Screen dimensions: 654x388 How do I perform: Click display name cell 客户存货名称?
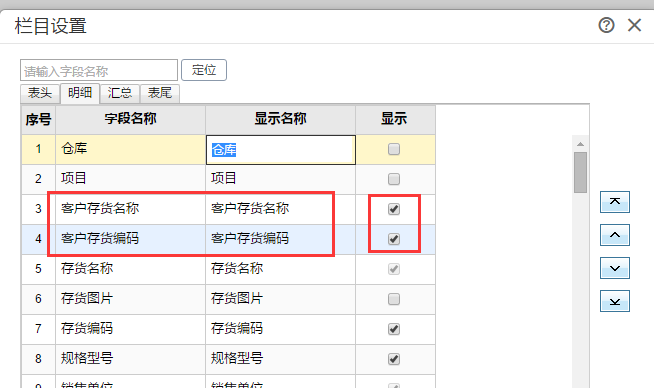point(281,209)
